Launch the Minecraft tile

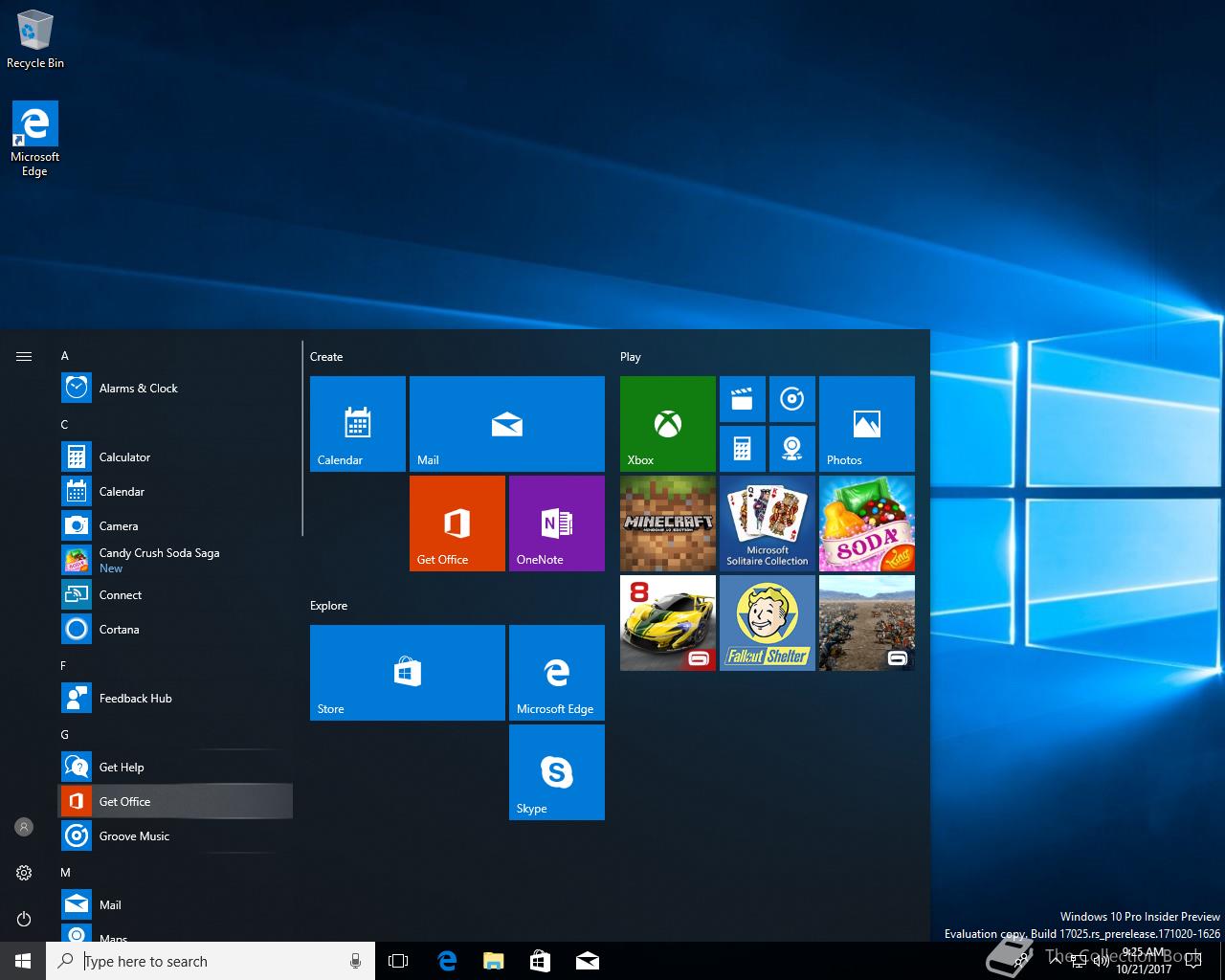668,523
